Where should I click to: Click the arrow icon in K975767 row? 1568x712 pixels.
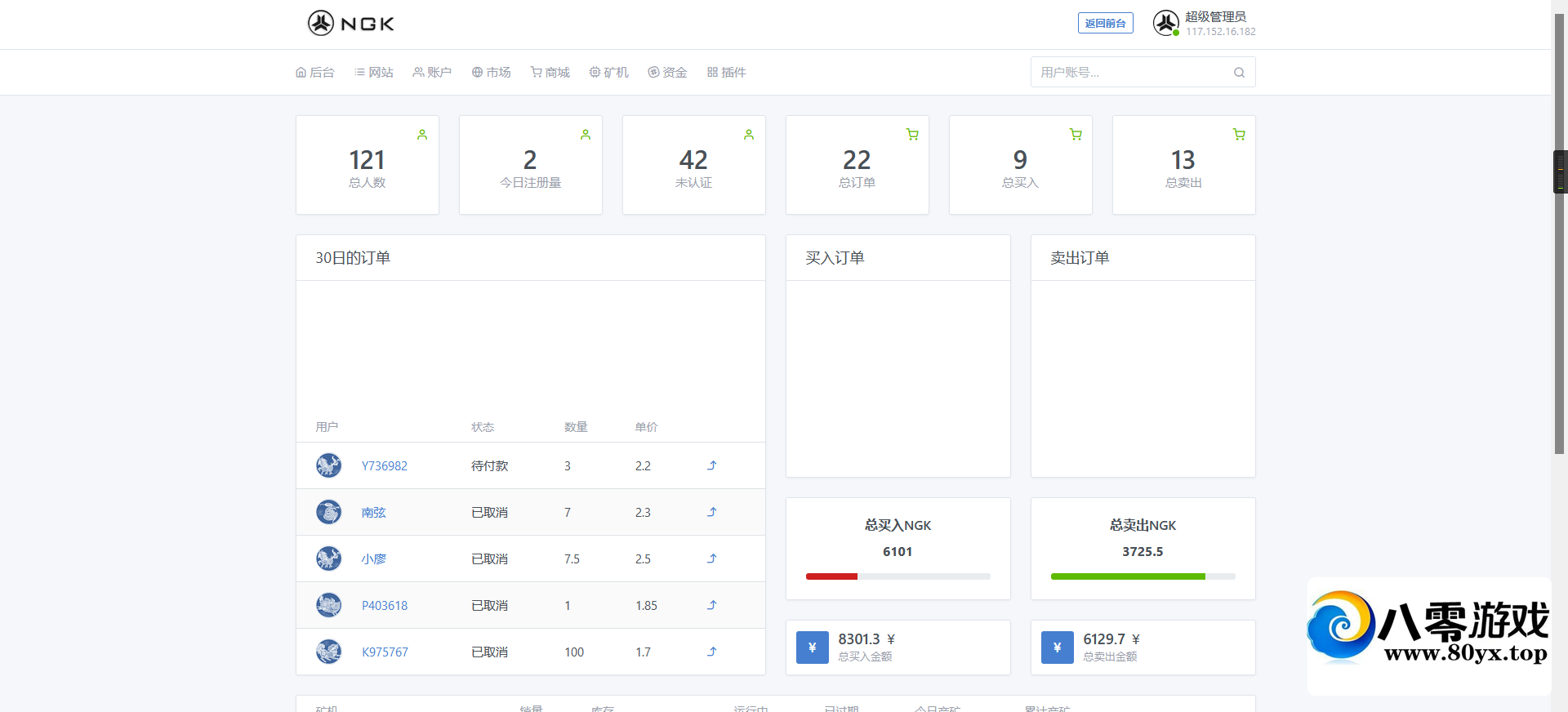712,652
